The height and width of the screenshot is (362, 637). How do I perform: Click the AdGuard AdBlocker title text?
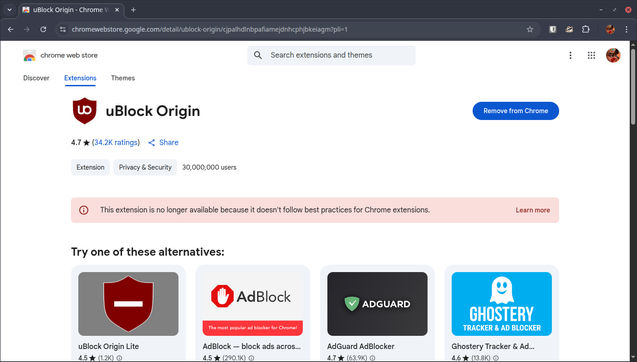click(x=361, y=347)
